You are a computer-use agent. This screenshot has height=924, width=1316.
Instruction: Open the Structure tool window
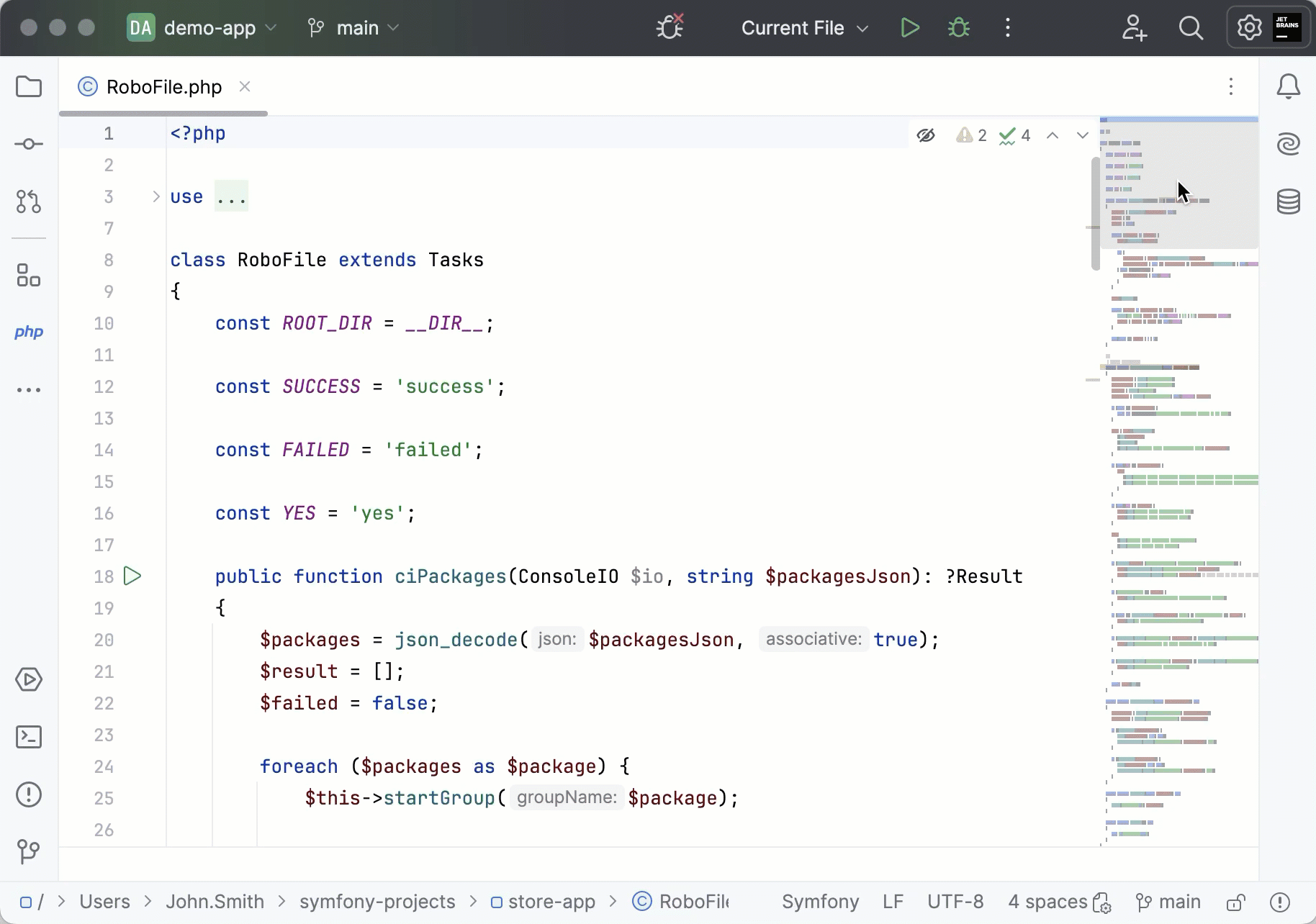pos(29,275)
